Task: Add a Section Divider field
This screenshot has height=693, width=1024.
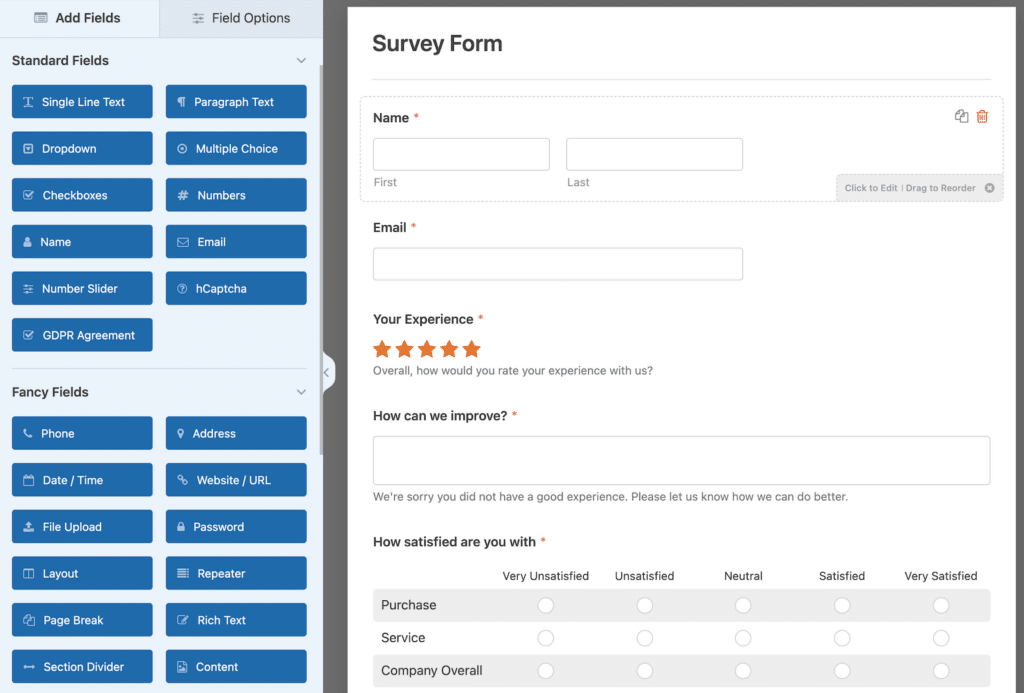Action: click(81, 666)
